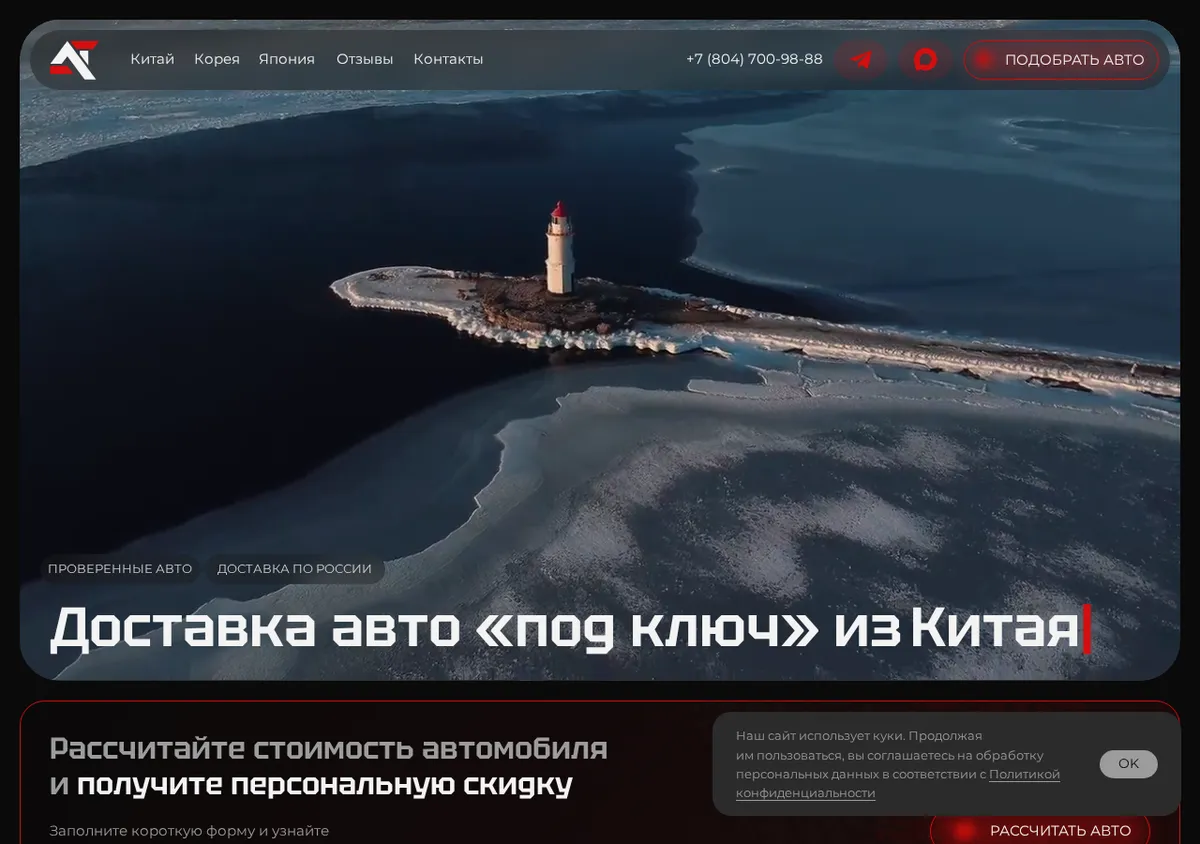
Task: Open the Китай menu item
Action: point(152,59)
